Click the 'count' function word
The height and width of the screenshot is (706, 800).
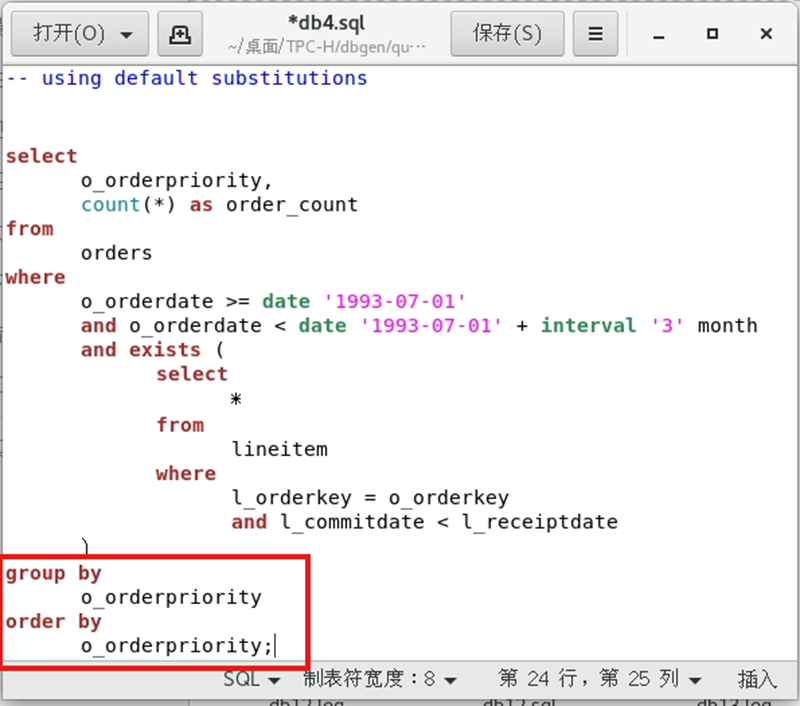(111, 205)
